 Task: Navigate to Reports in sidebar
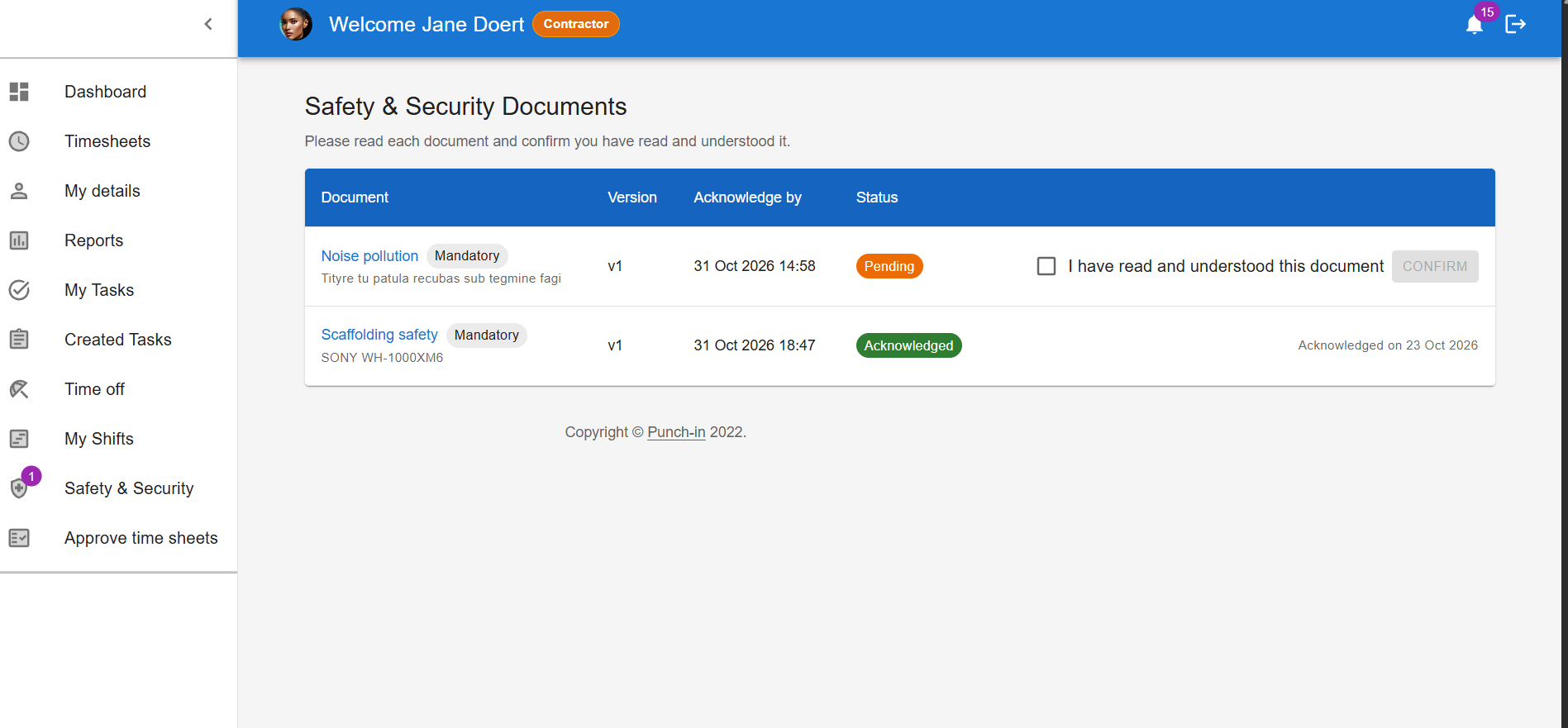pos(118,240)
